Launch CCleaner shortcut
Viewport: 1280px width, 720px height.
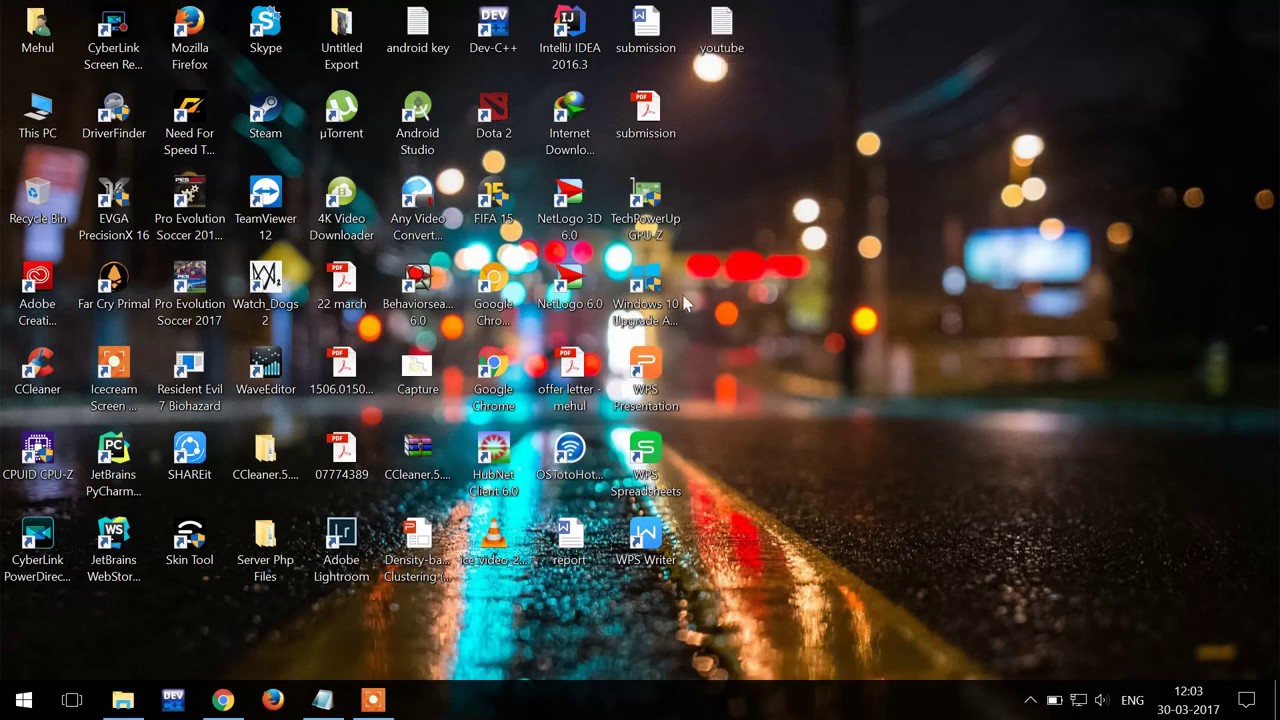click(38, 372)
